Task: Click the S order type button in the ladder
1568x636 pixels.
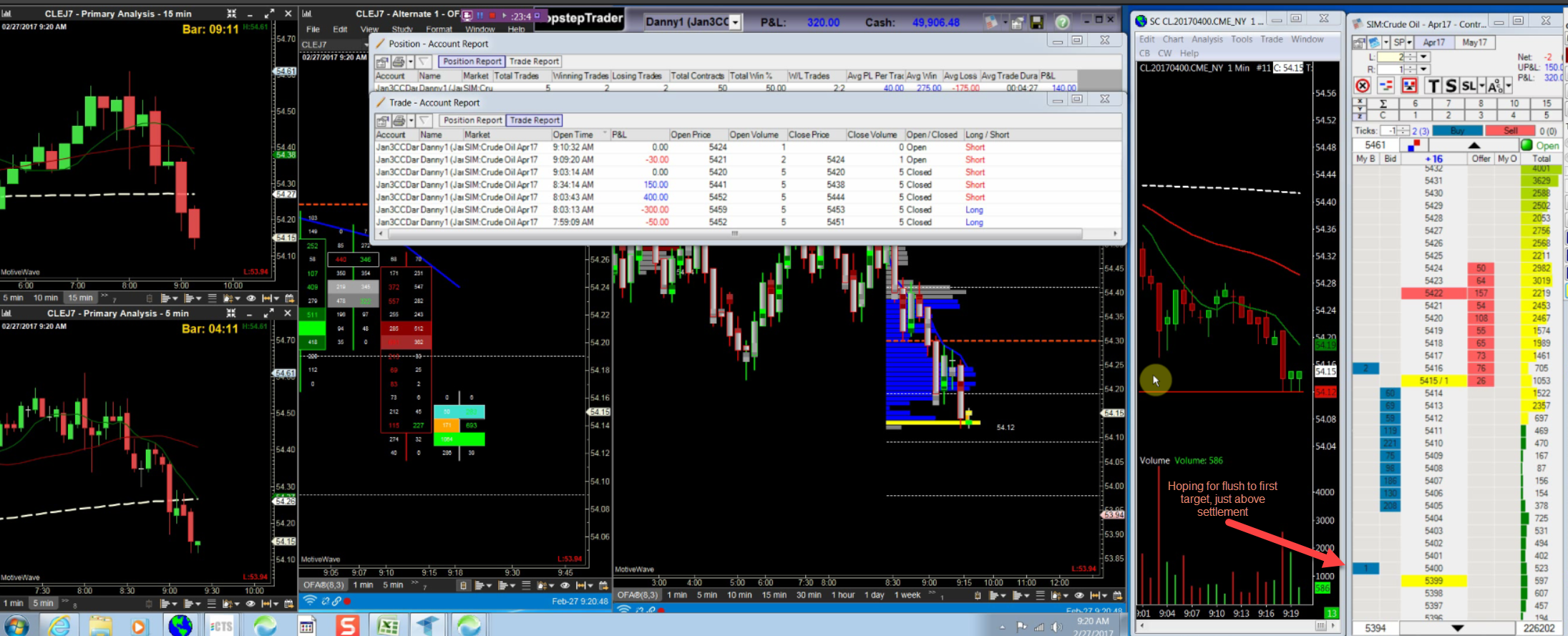Action: click(x=1451, y=86)
